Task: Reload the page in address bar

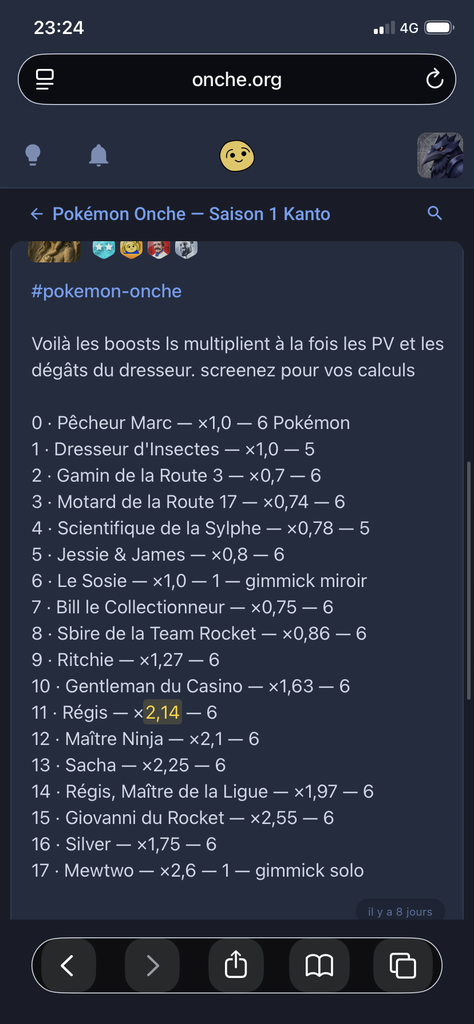Action: pyautogui.click(x=434, y=80)
